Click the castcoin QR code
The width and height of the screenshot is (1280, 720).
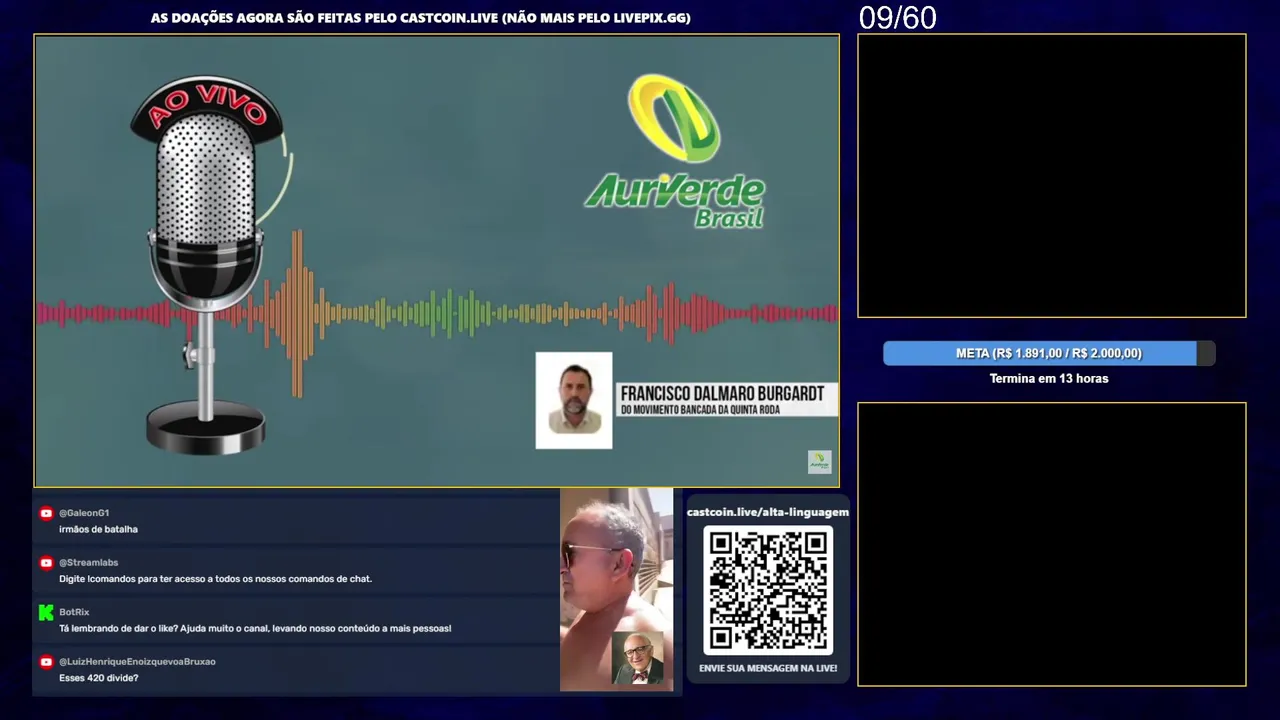pos(768,591)
